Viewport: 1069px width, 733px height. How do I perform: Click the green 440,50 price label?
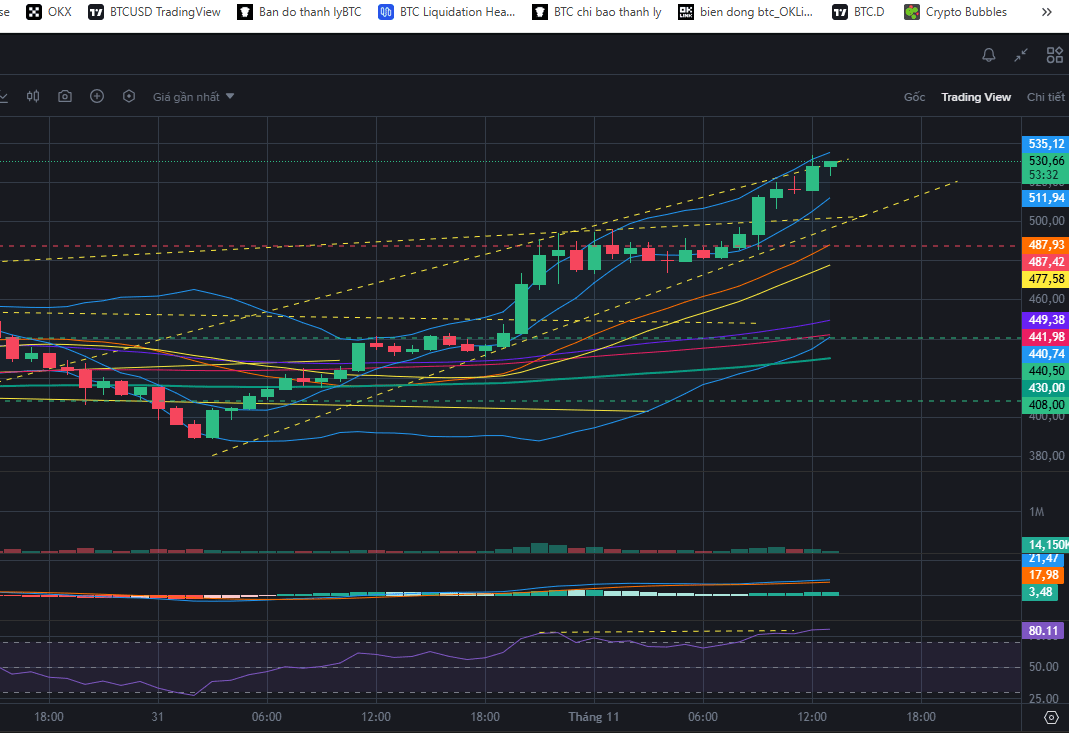[1046, 371]
